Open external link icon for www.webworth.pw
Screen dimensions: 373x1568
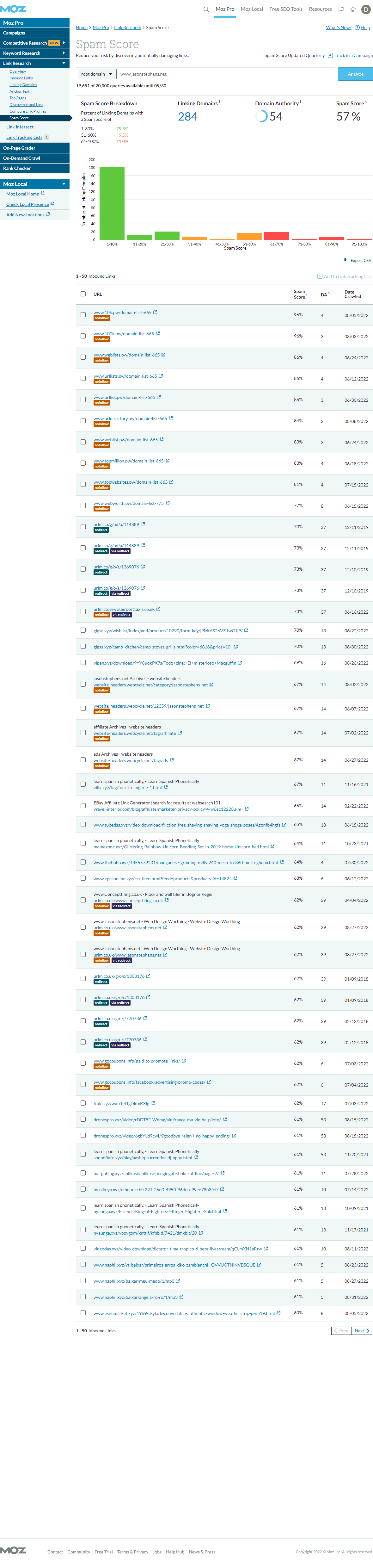click(167, 503)
